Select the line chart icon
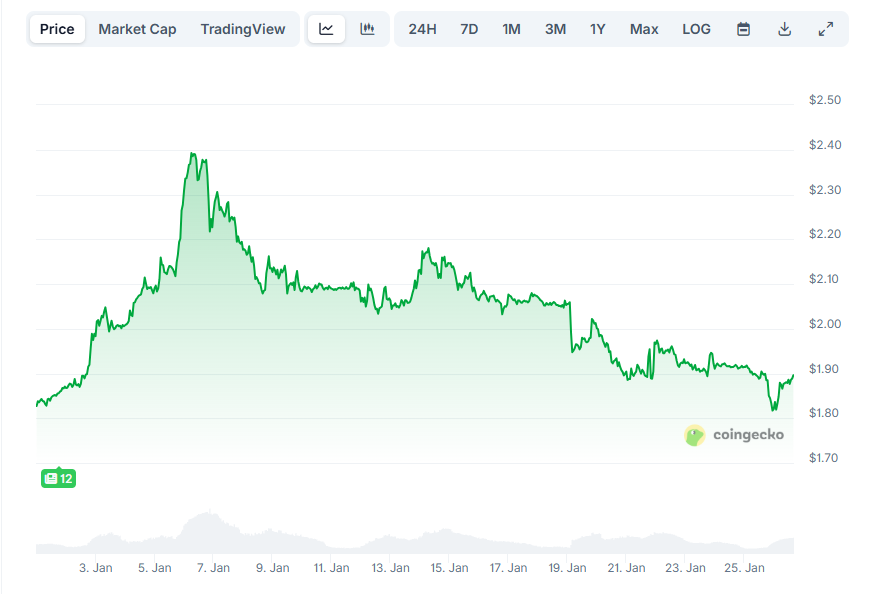Image resolution: width=873 pixels, height=594 pixels. 327,29
